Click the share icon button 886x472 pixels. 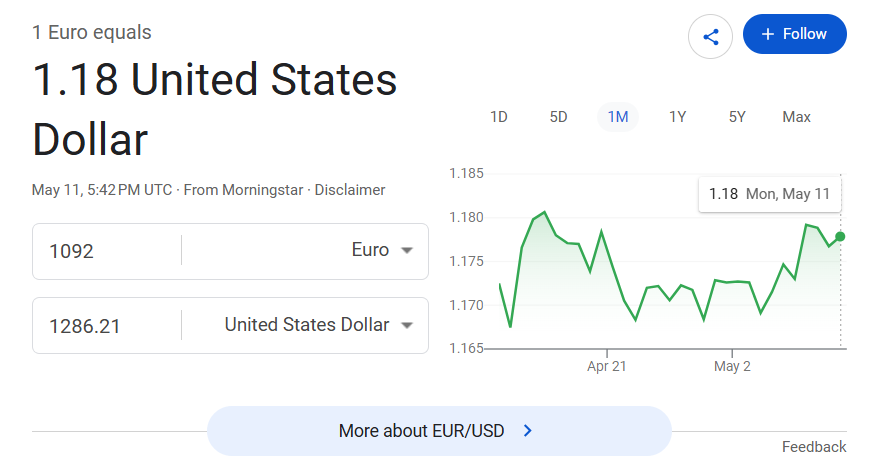[710, 37]
